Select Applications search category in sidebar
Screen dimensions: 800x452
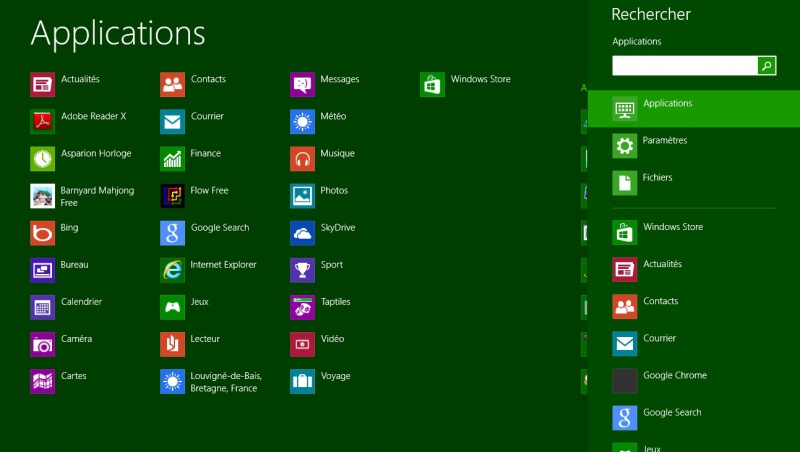pos(694,108)
